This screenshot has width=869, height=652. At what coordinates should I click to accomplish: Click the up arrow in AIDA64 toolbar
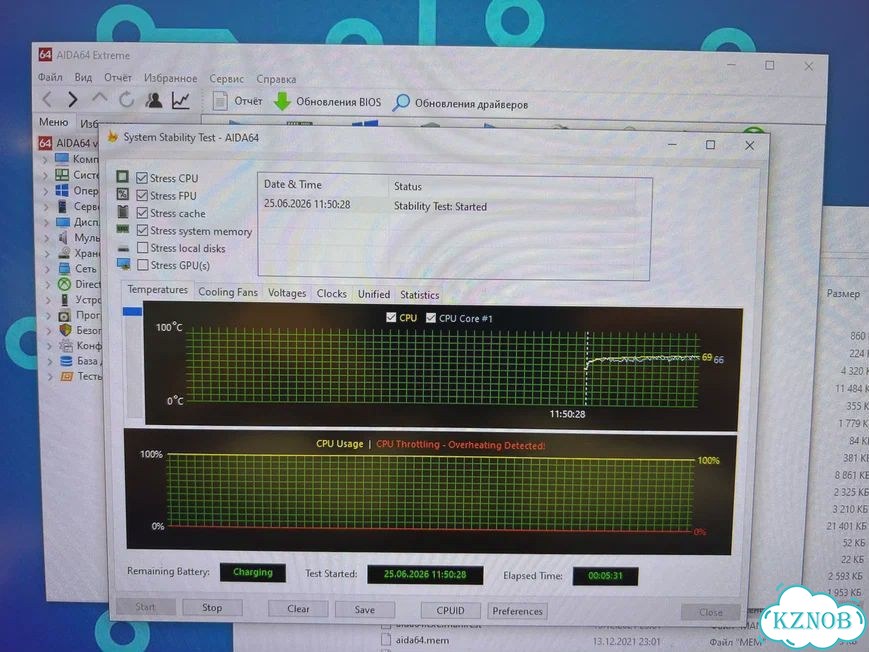point(100,99)
